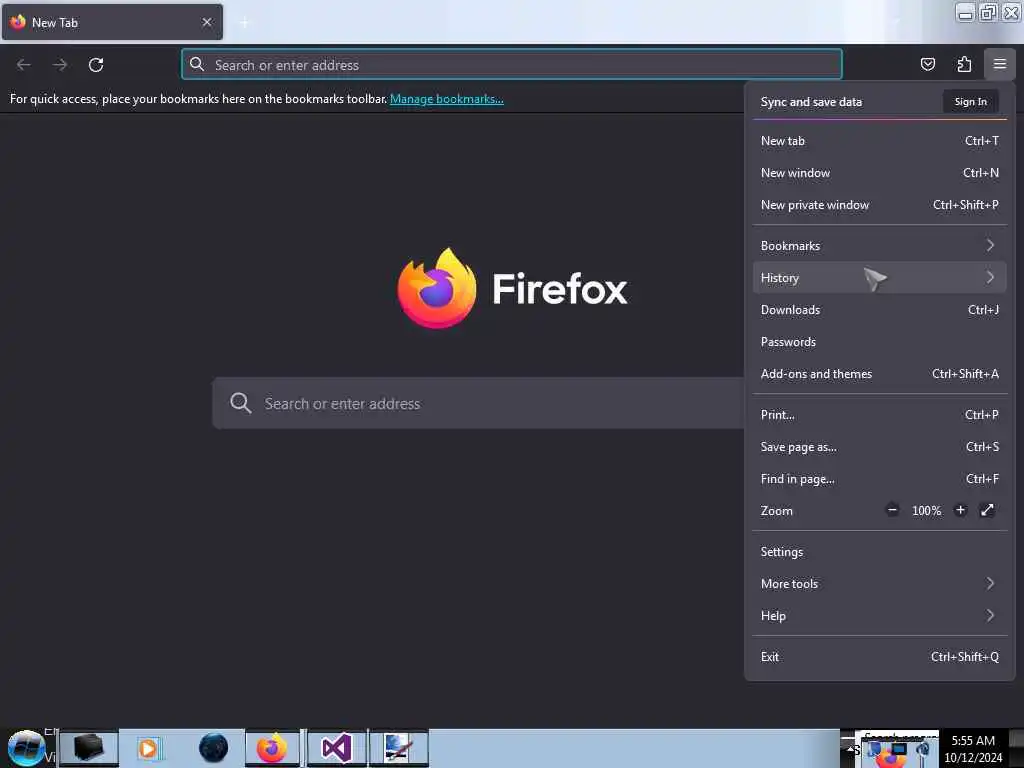Screen dimensions: 1024x768
Task: Reset zoom by clicking 100%
Action: [926, 511]
